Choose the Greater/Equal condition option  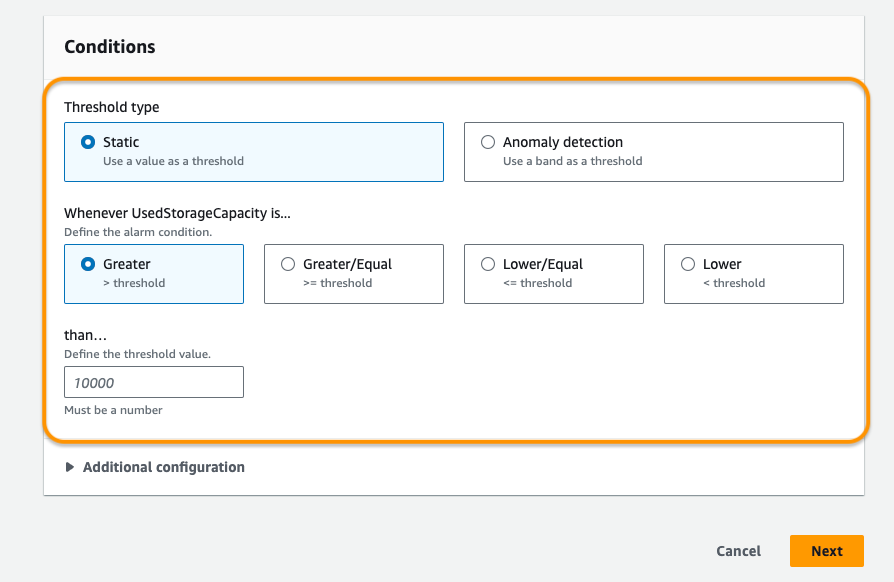(353, 274)
